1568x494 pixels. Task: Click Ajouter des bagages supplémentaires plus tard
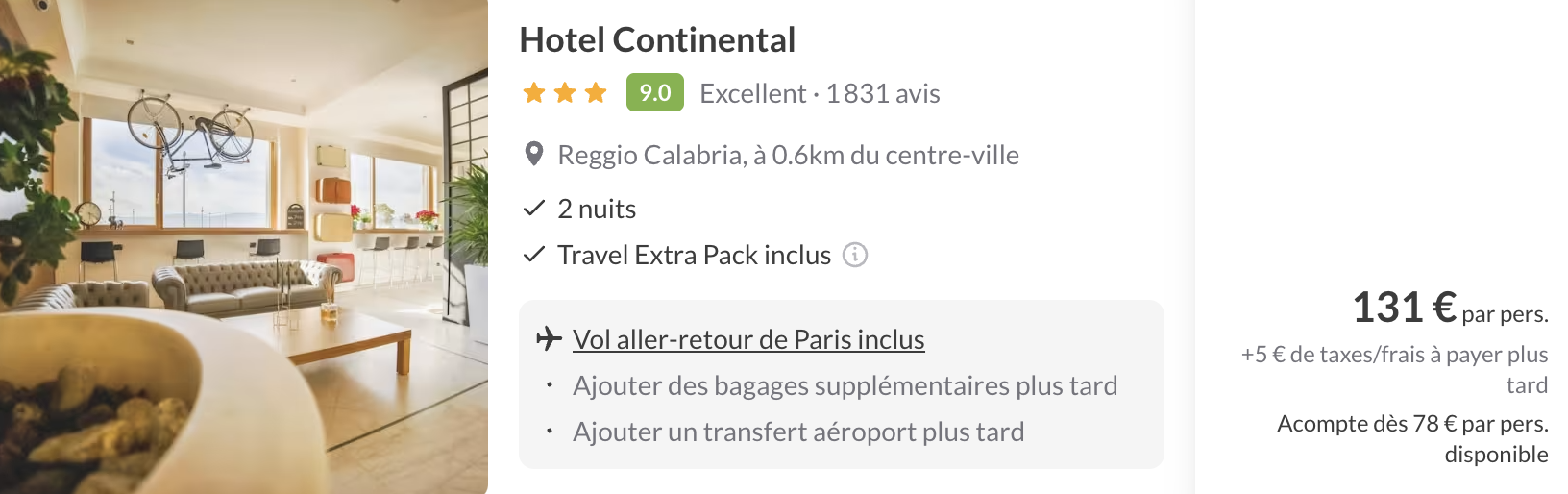(x=845, y=385)
